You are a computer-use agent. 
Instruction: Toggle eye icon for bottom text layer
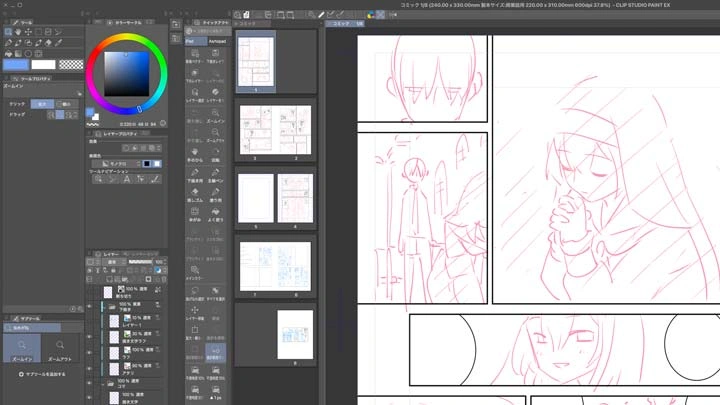[x=89, y=397]
